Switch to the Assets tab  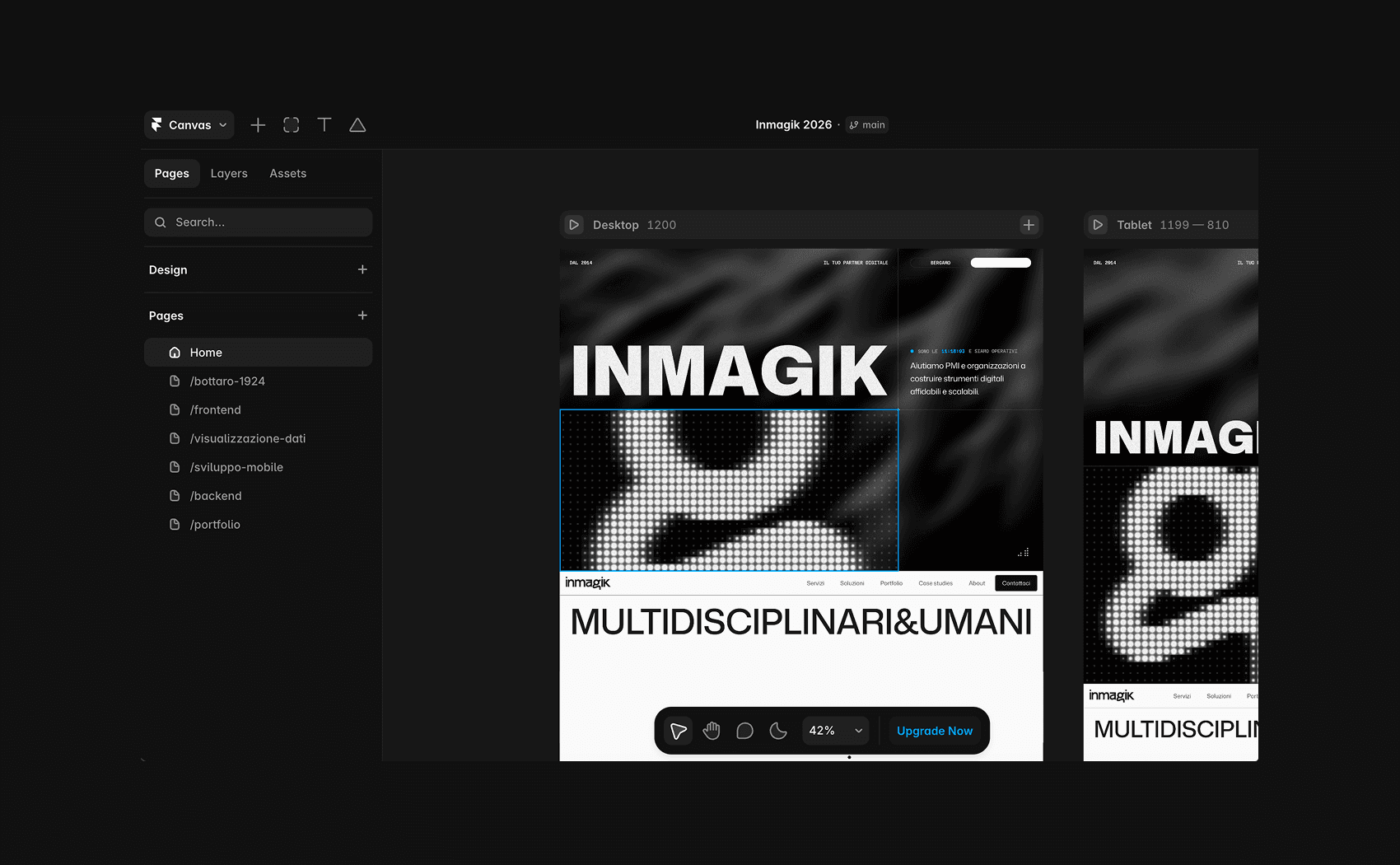[288, 174]
